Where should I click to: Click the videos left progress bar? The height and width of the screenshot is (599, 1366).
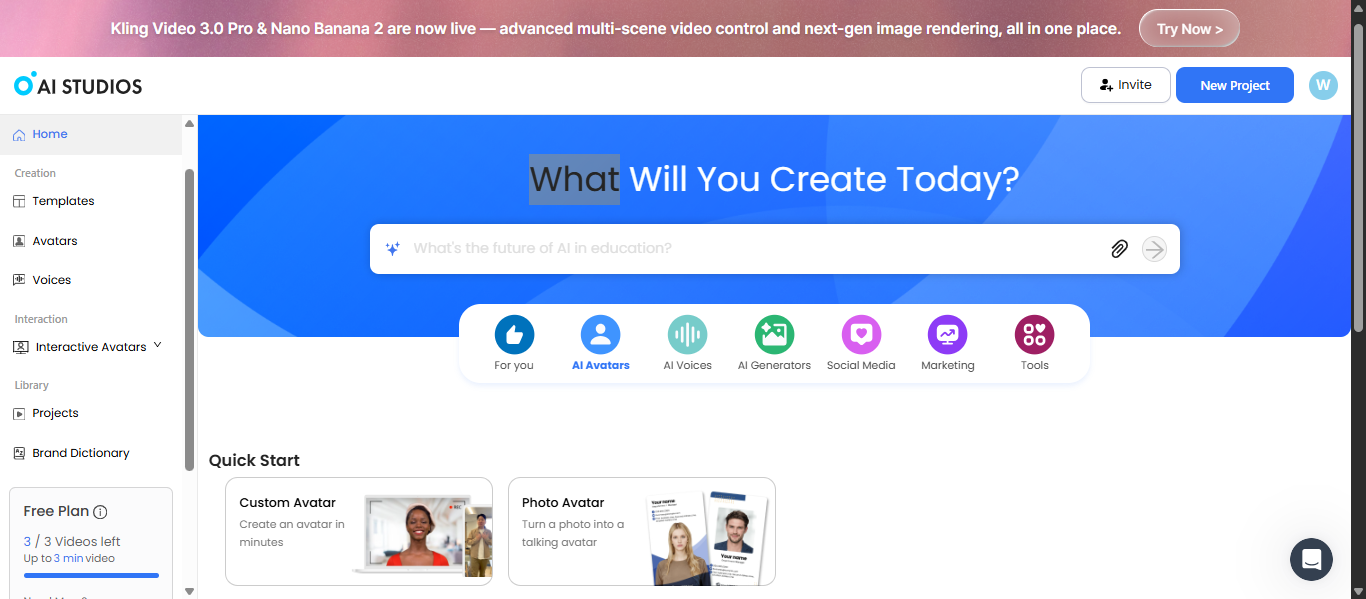(91, 575)
